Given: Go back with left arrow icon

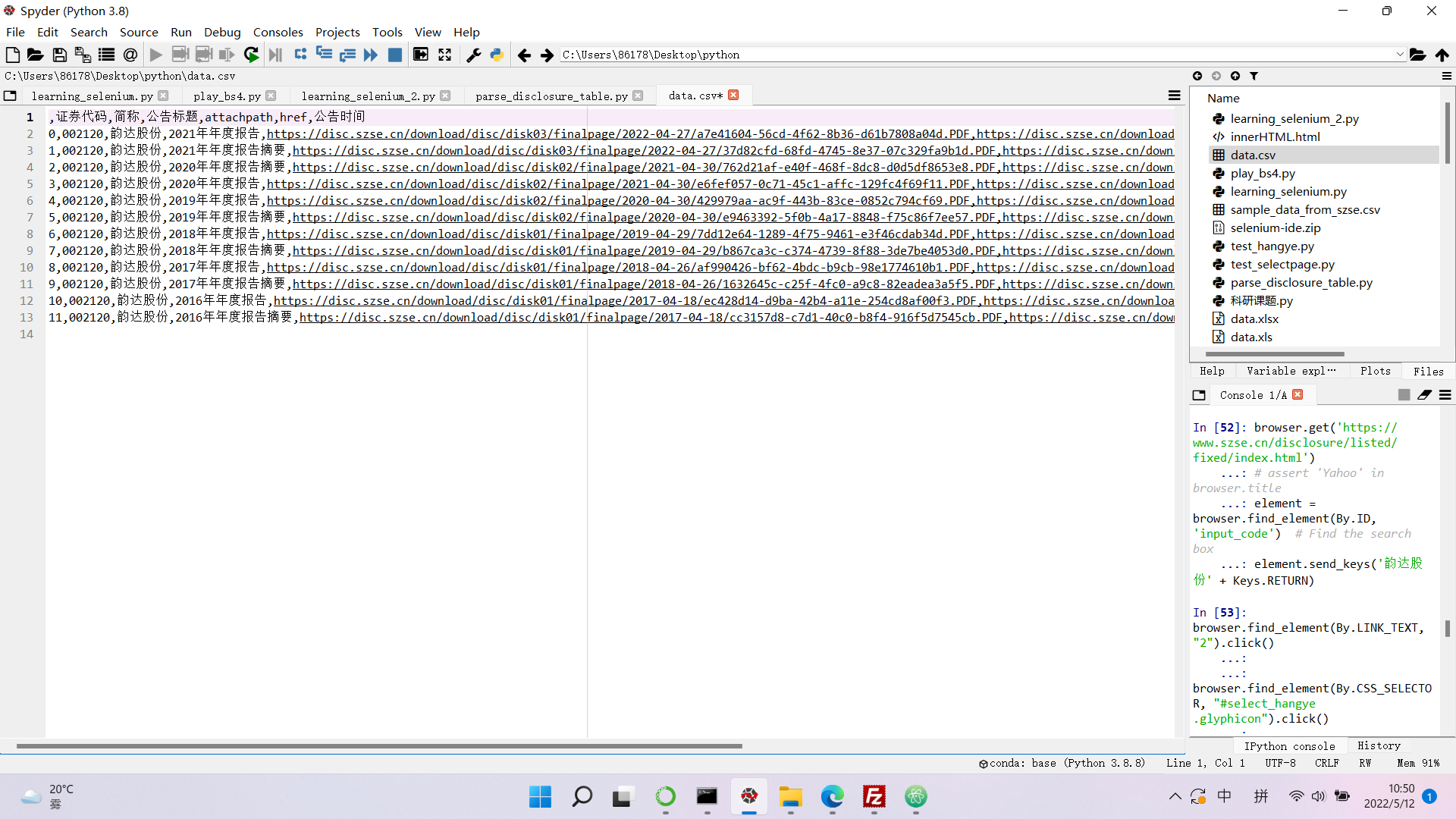Looking at the screenshot, I should coord(524,55).
